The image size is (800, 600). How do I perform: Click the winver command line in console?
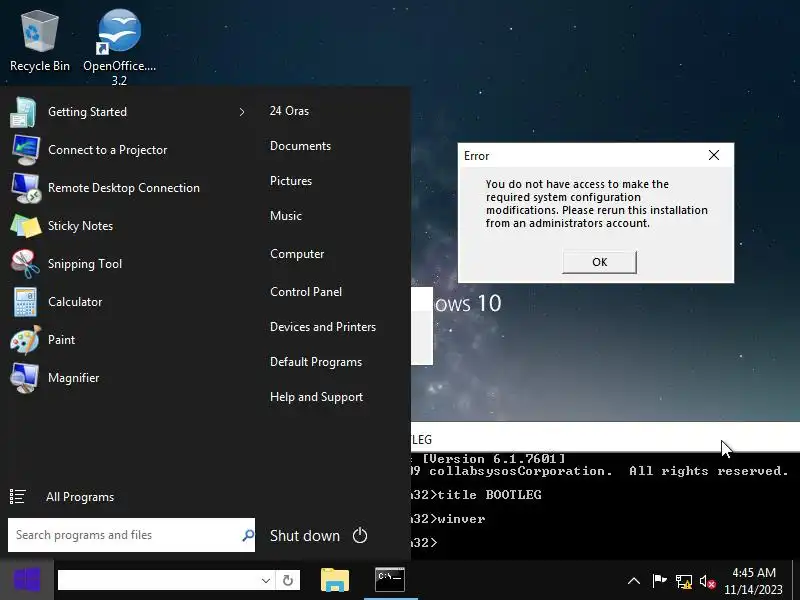(x=448, y=519)
